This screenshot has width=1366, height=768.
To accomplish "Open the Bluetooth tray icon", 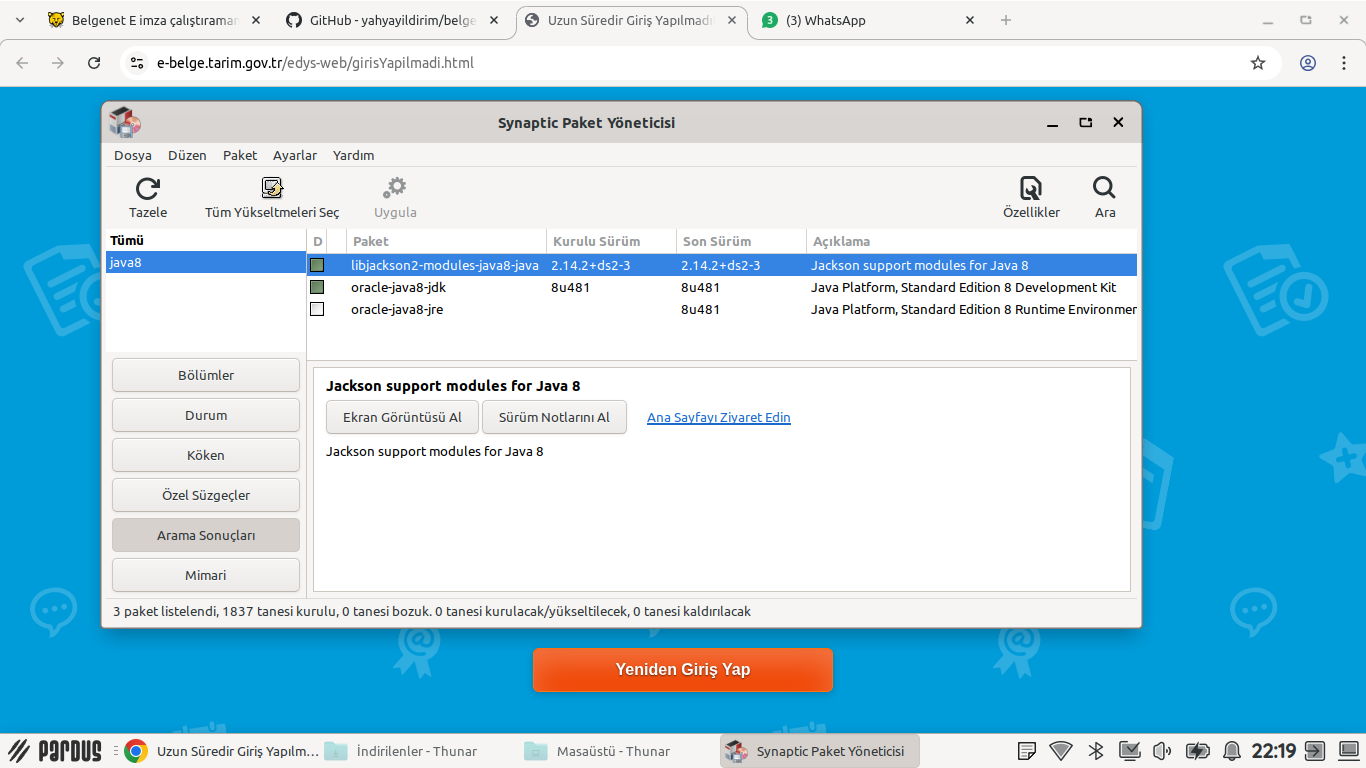I will (1095, 751).
